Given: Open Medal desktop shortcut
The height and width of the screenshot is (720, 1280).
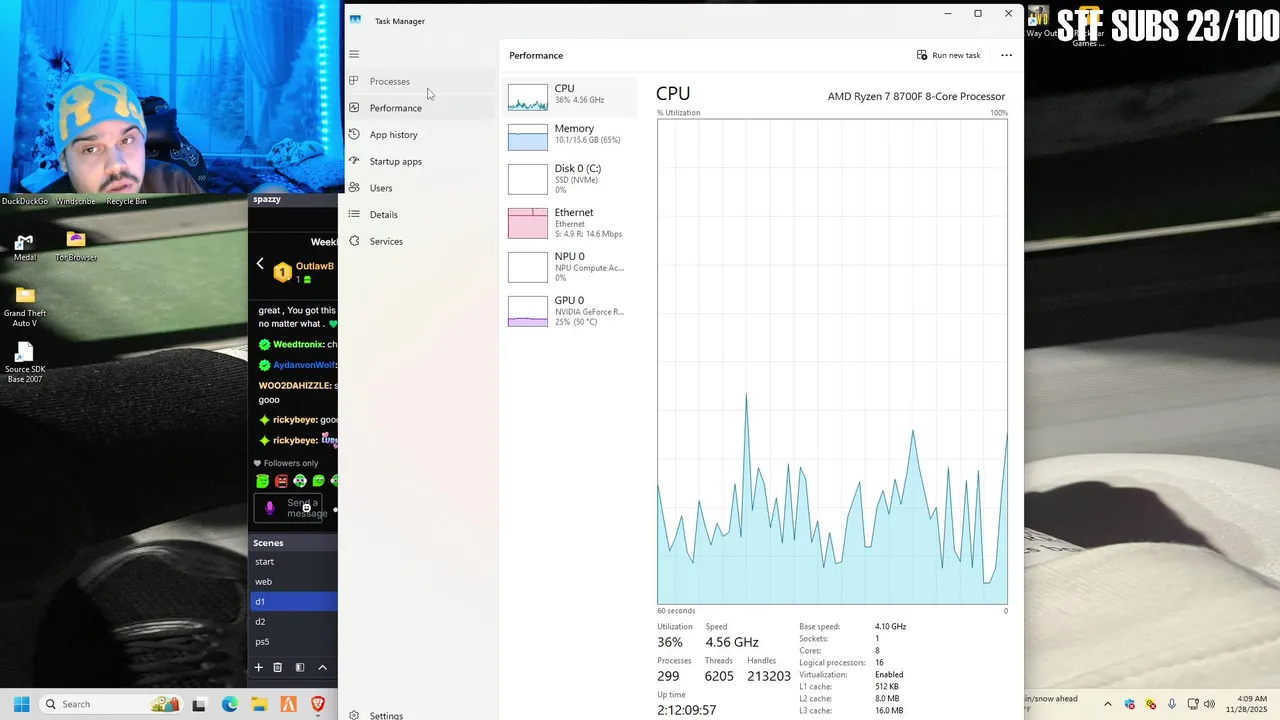Looking at the screenshot, I should pos(25,248).
